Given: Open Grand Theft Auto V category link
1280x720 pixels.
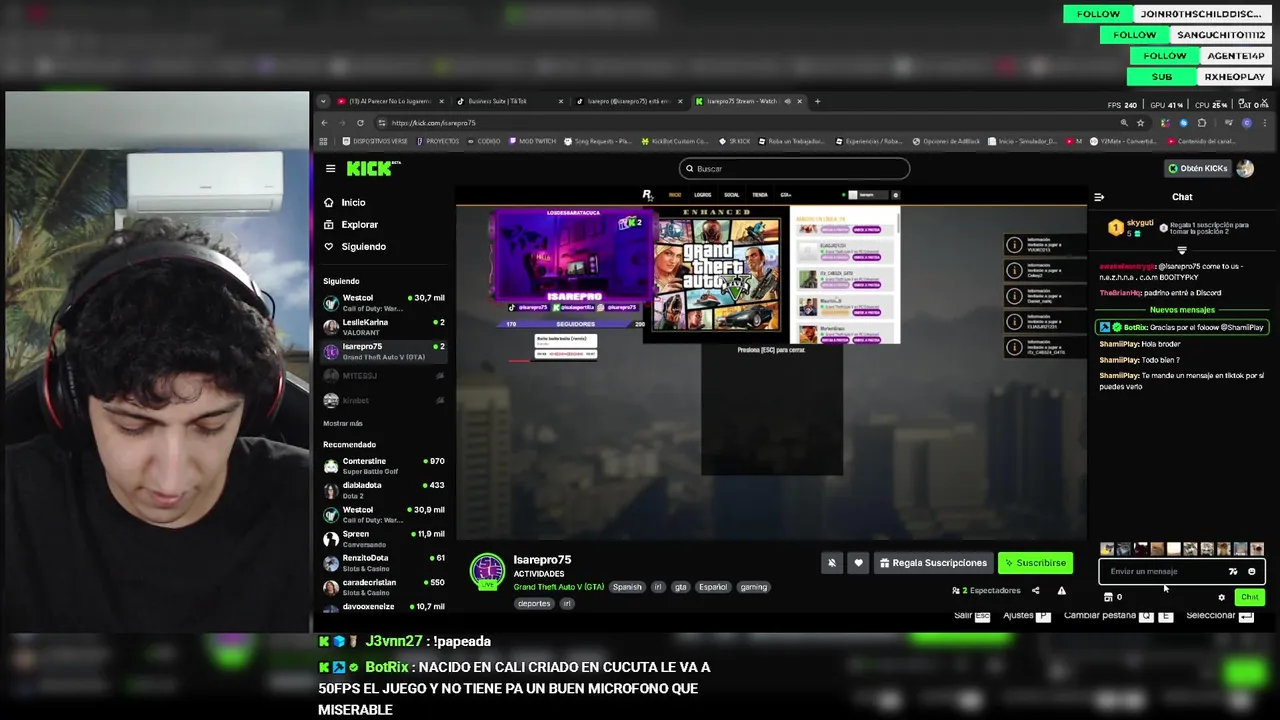Looking at the screenshot, I should (558, 587).
